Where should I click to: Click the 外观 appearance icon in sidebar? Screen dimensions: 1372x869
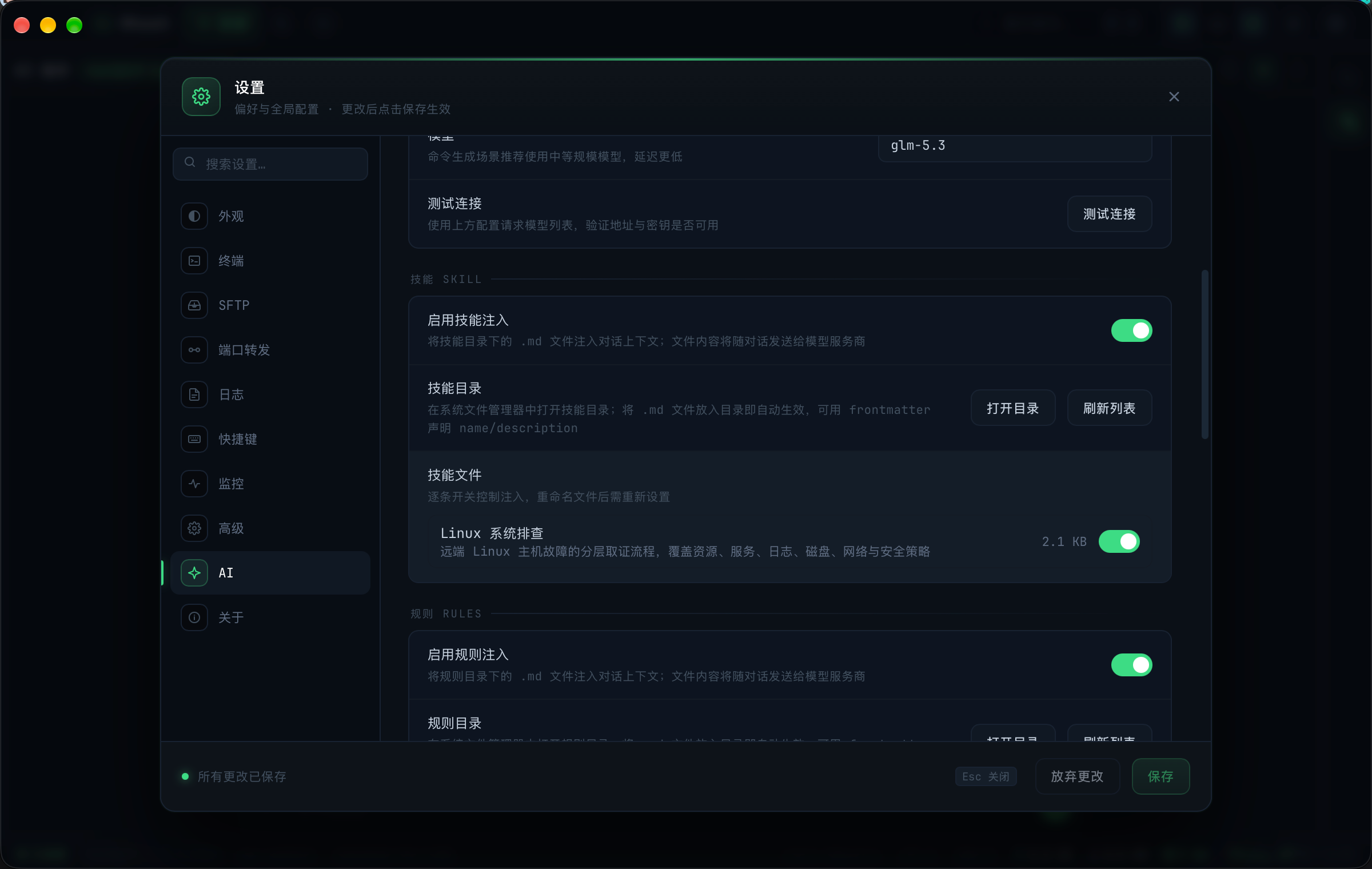coord(194,216)
